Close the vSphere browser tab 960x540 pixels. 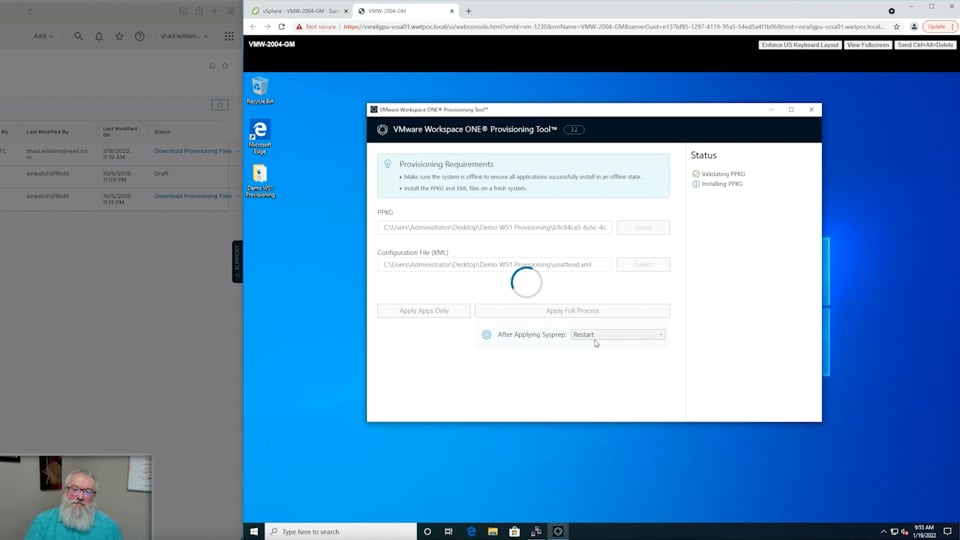pos(346,11)
